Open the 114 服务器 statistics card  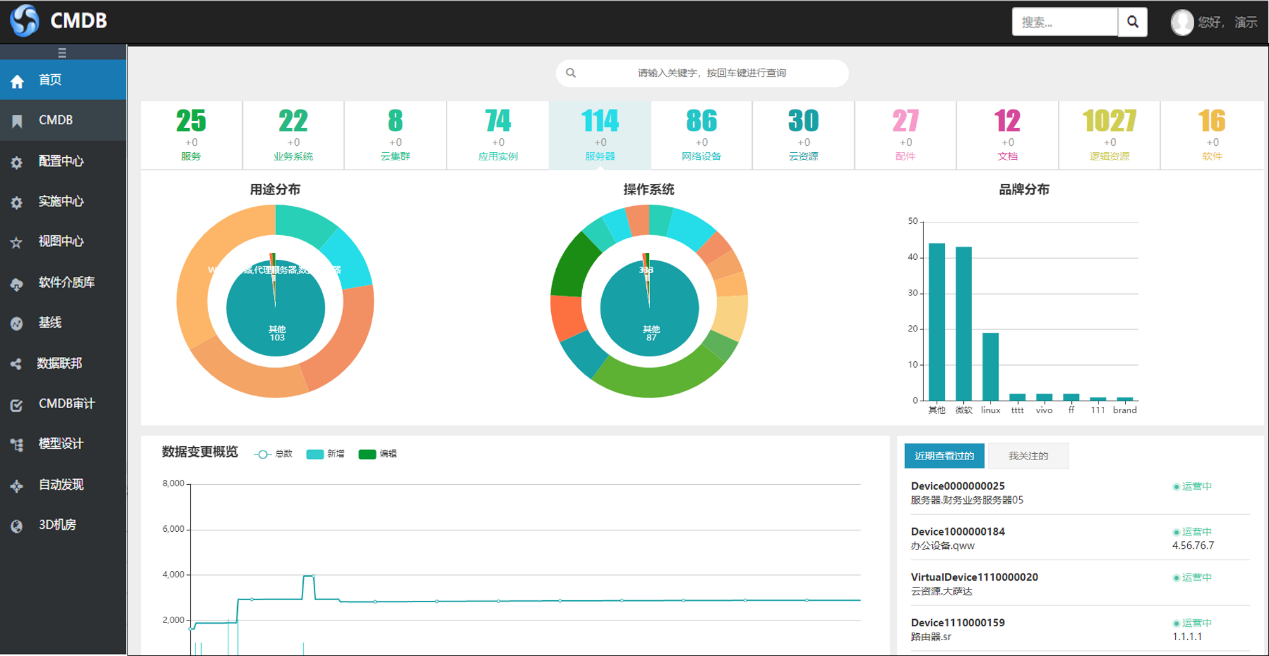[599, 135]
